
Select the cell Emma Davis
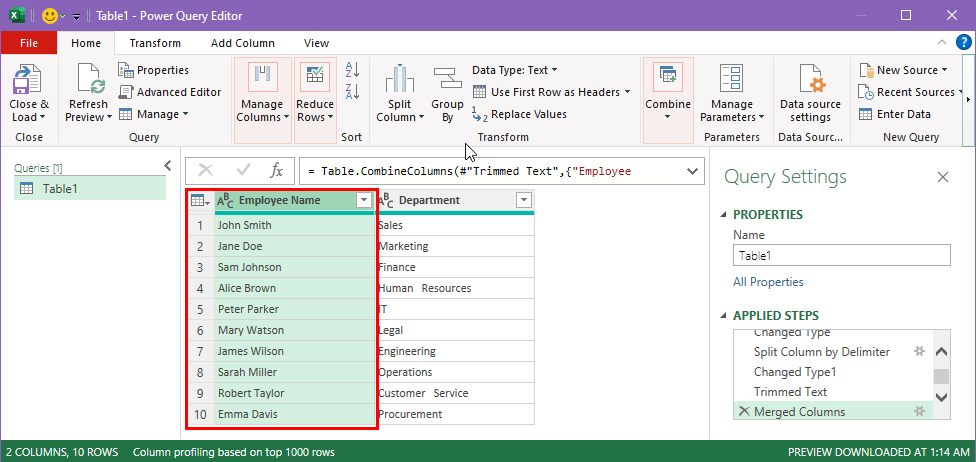click(x=294, y=414)
